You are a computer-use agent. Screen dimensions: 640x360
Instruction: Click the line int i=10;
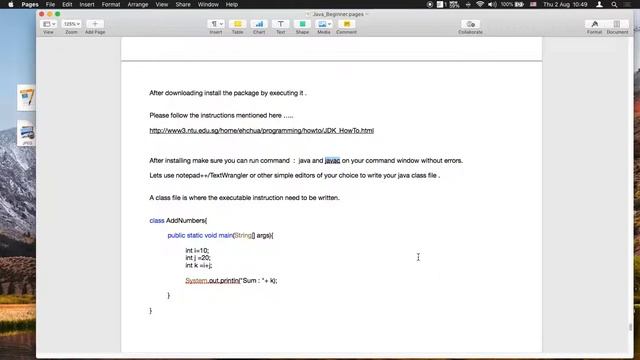(x=197, y=251)
